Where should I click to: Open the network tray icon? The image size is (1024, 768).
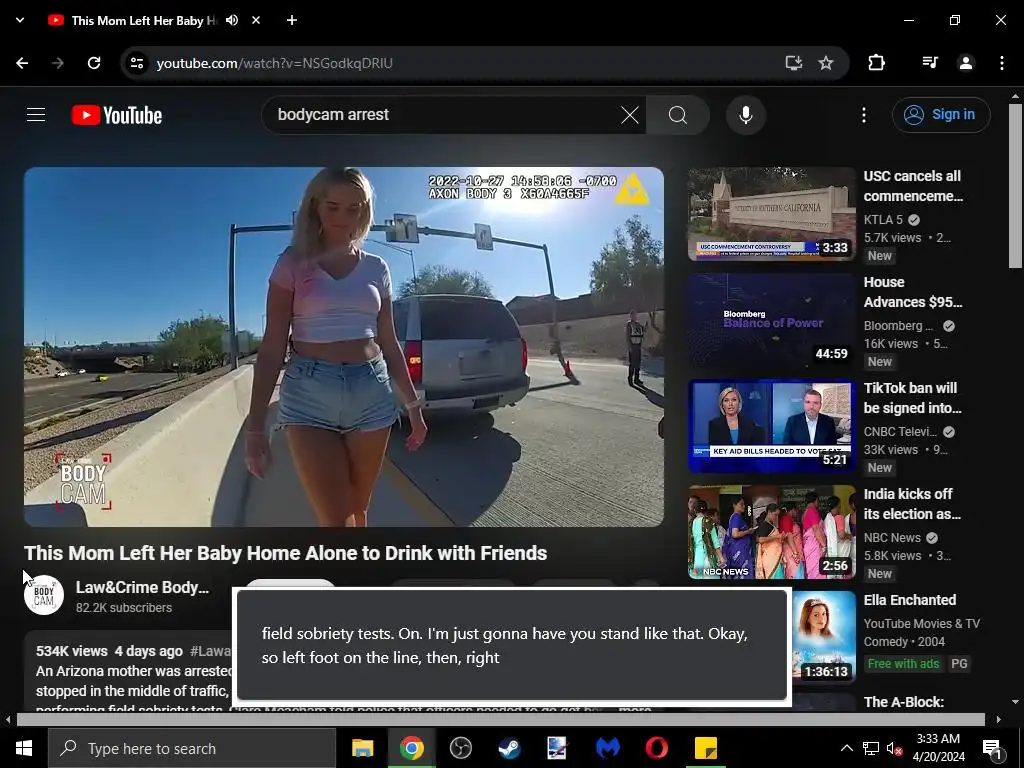[x=871, y=748]
